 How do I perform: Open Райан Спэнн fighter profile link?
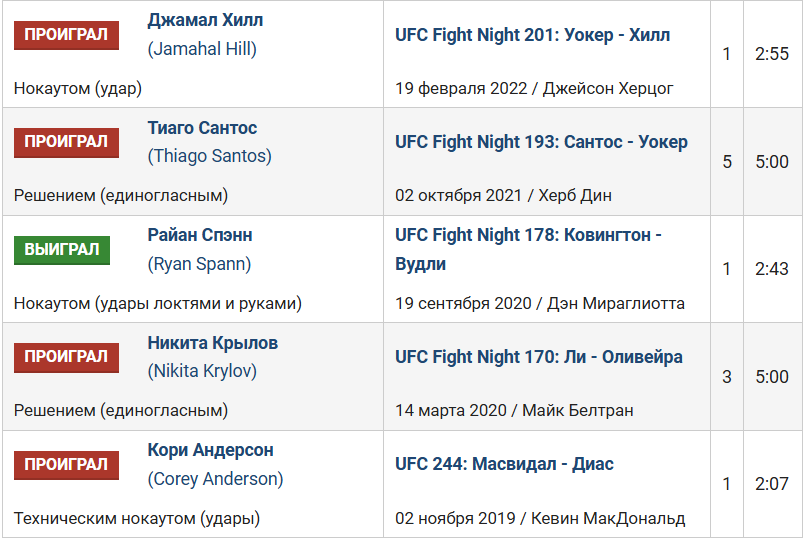pyautogui.click(x=199, y=235)
